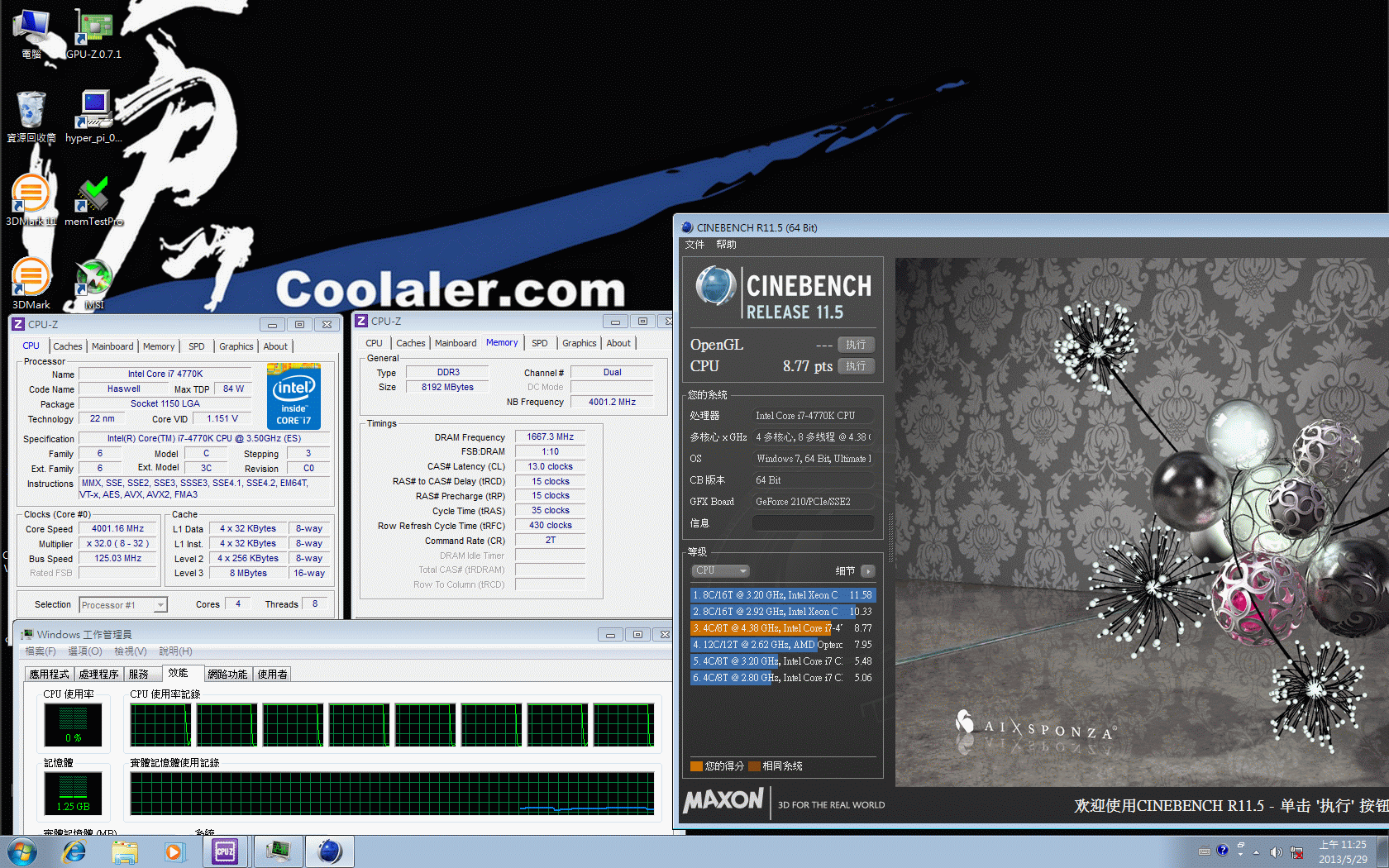
Task: Open the Windows Start menu orb
Action: [x=22, y=851]
